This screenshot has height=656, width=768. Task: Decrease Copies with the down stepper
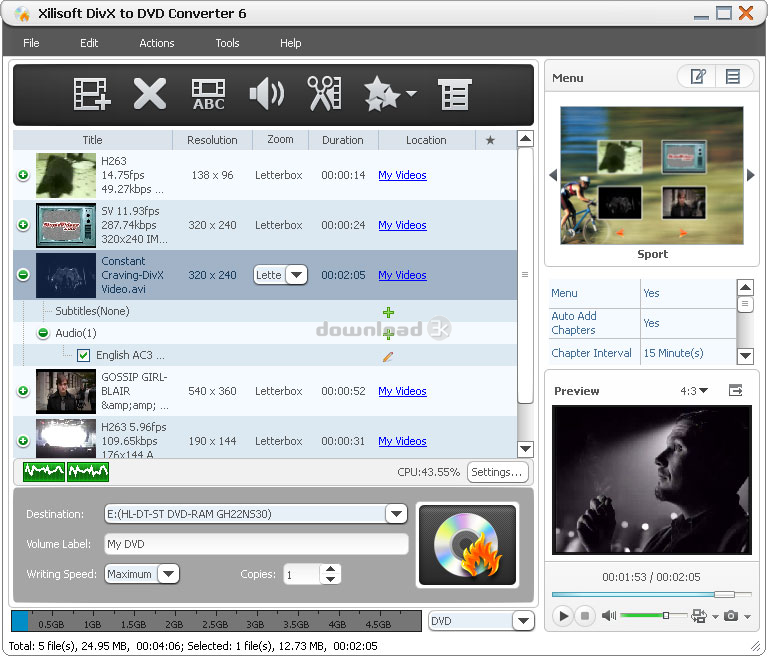pyautogui.click(x=331, y=579)
